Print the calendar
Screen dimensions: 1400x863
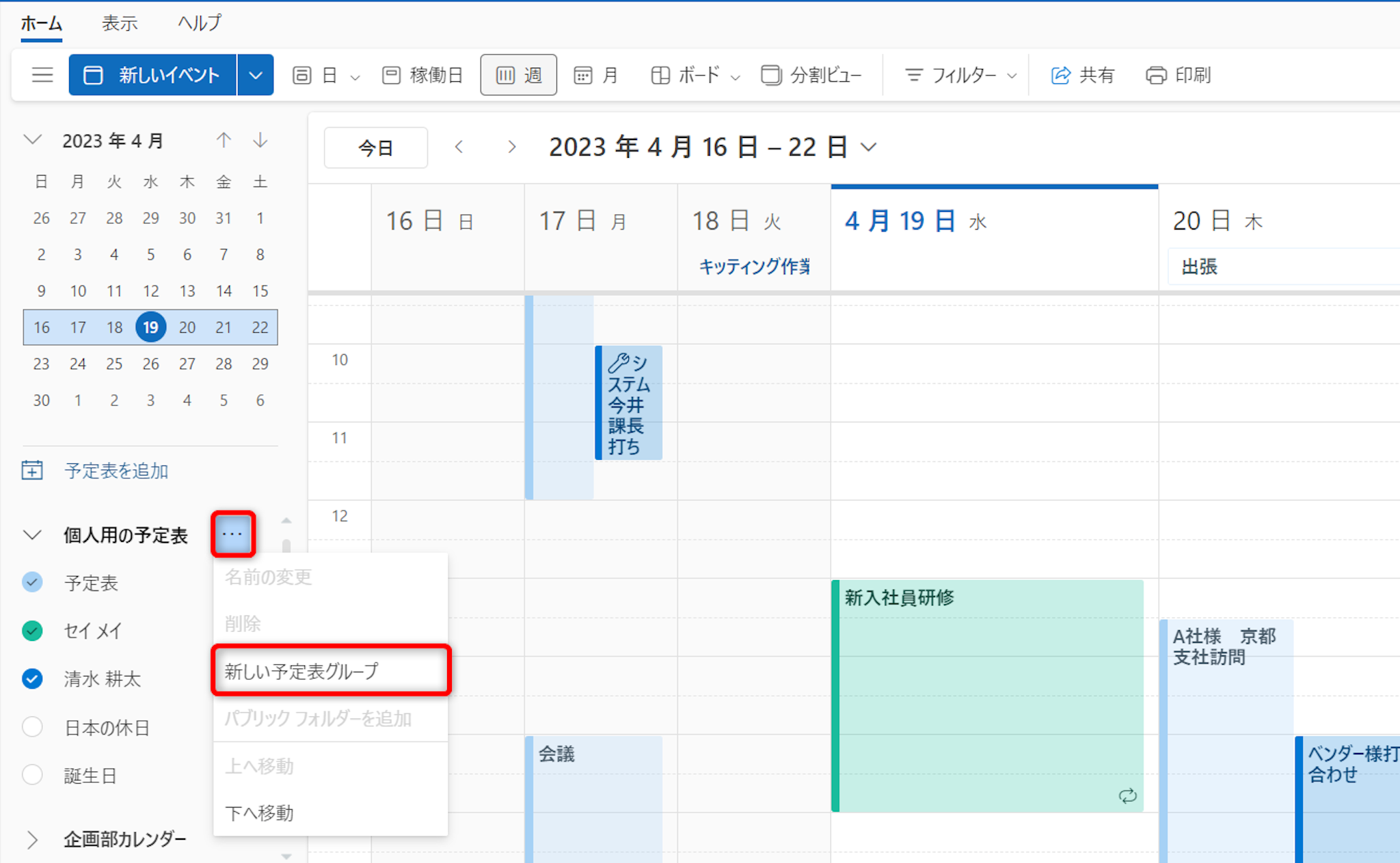tap(1178, 75)
